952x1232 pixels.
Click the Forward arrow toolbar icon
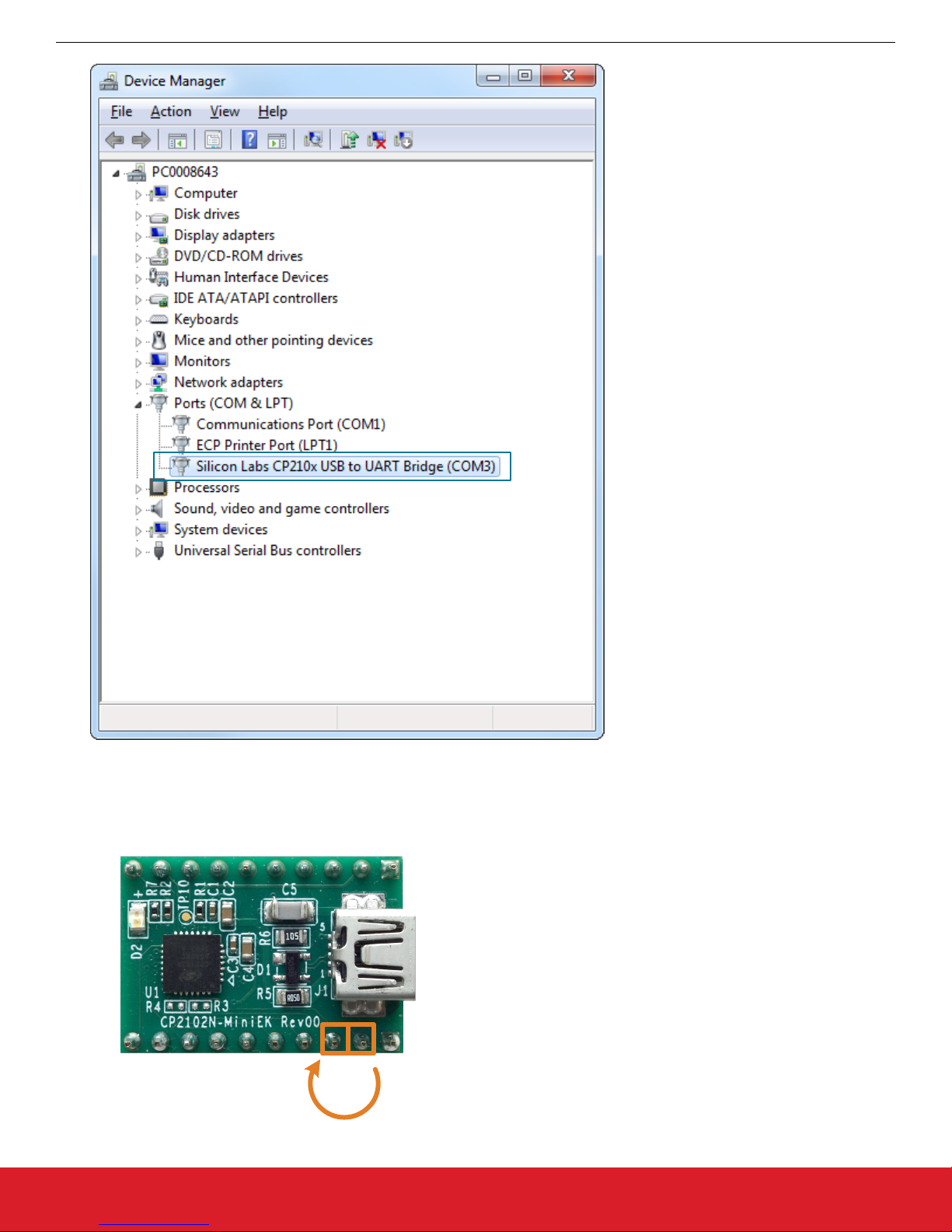pyautogui.click(x=141, y=140)
